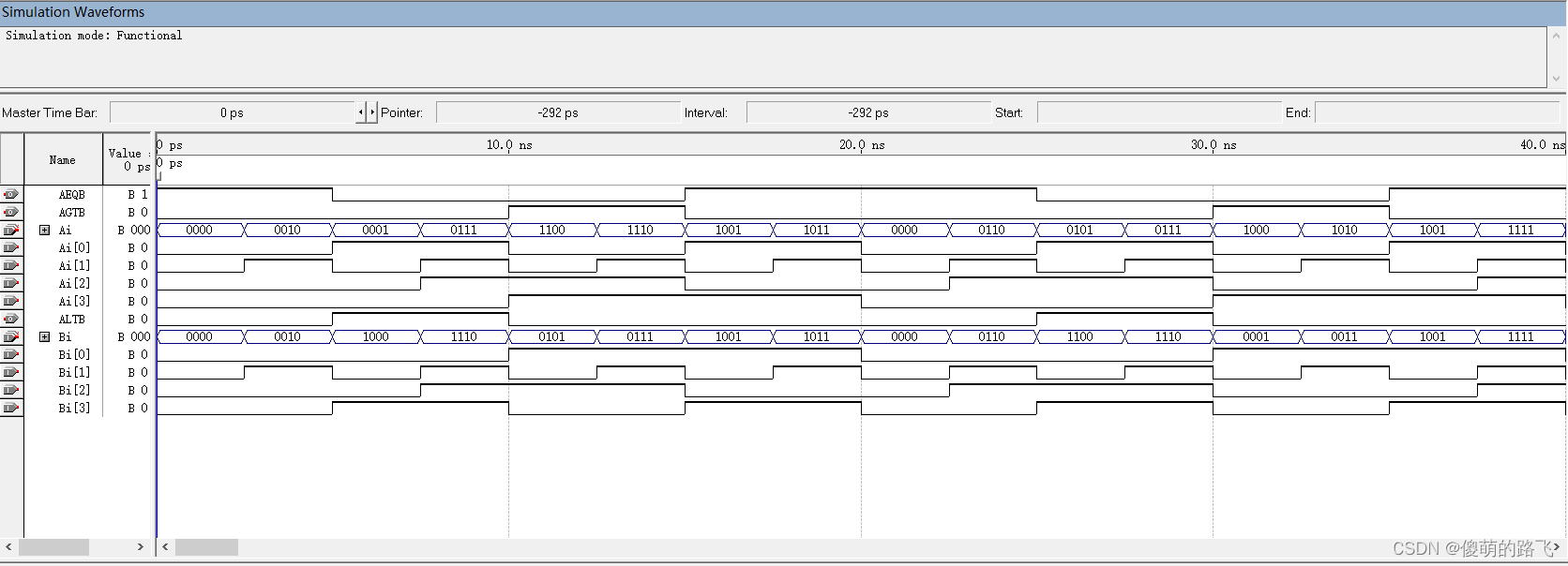The image size is (1568, 566).
Task: Click the Start time field
Action: (x=1159, y=112)
